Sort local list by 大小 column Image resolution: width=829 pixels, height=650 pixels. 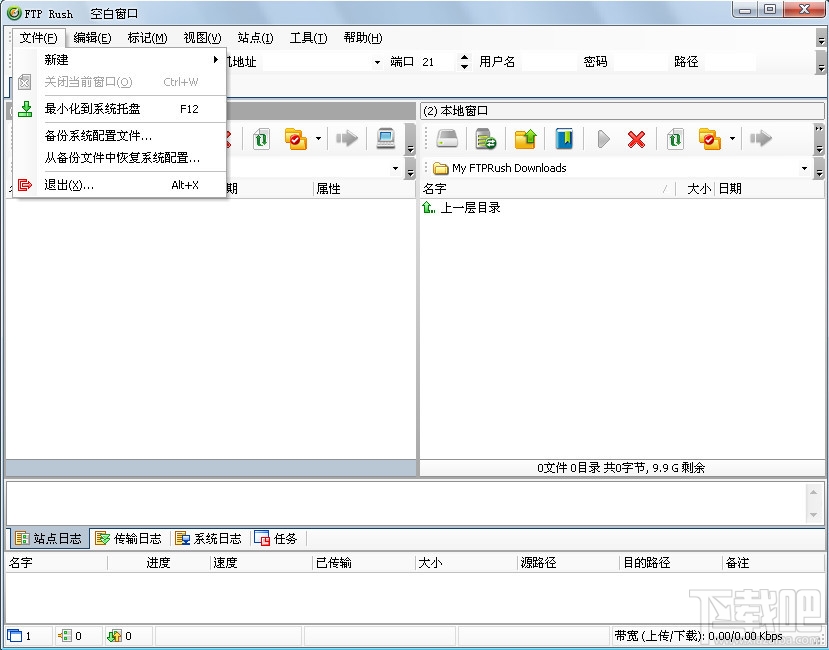[x=695, y=189]
